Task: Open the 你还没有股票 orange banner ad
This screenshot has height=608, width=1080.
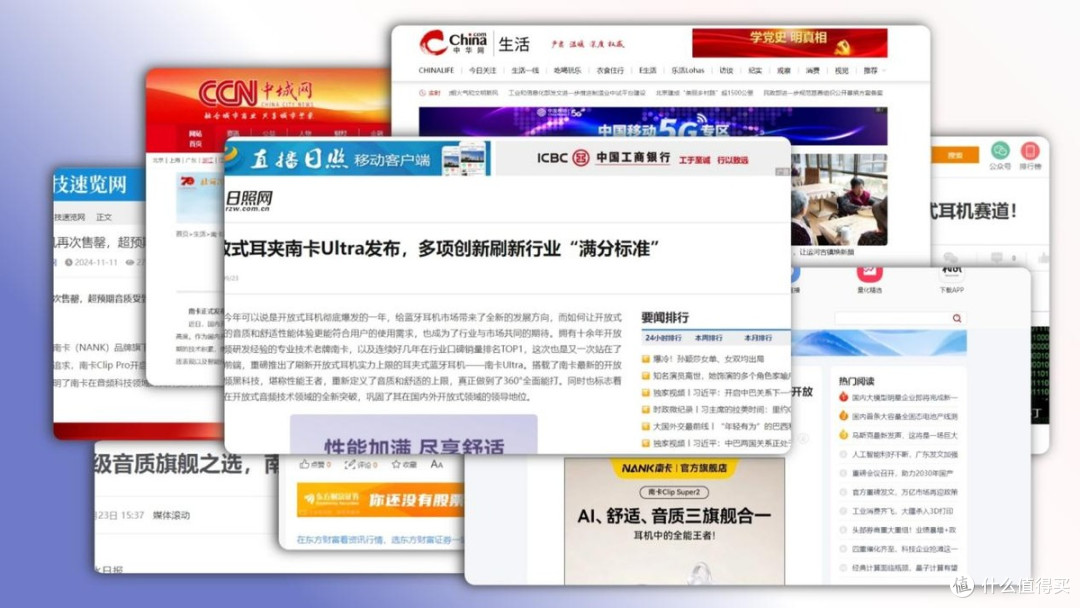Action: [x=380, y=500]
